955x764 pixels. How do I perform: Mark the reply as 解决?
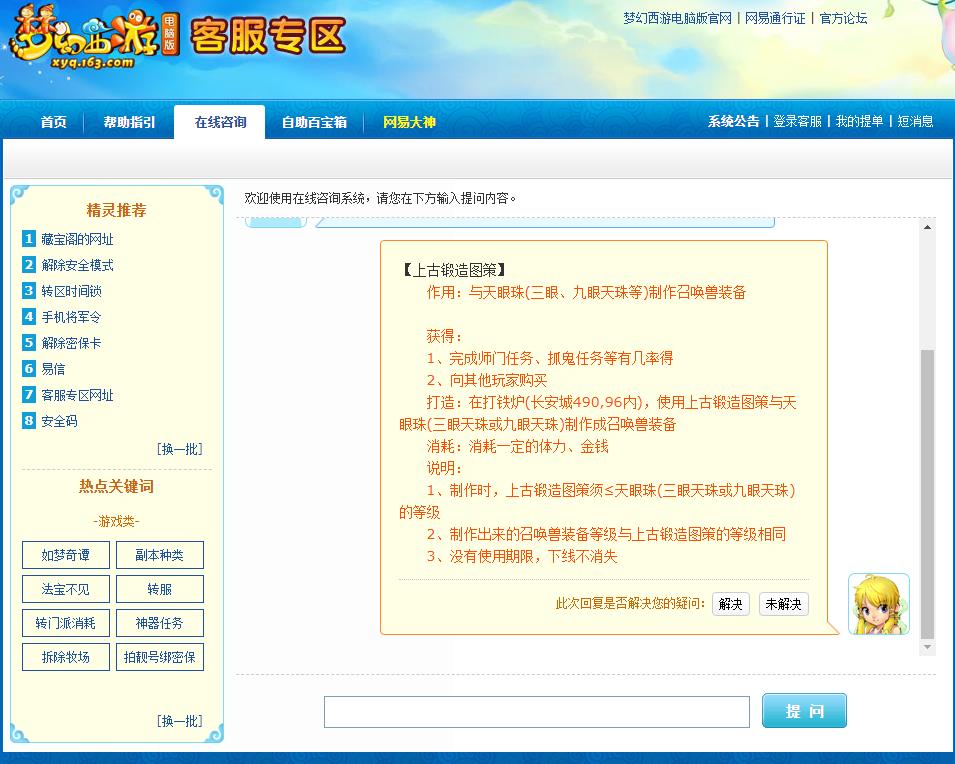pyautogui.click(x=729, y=604)
